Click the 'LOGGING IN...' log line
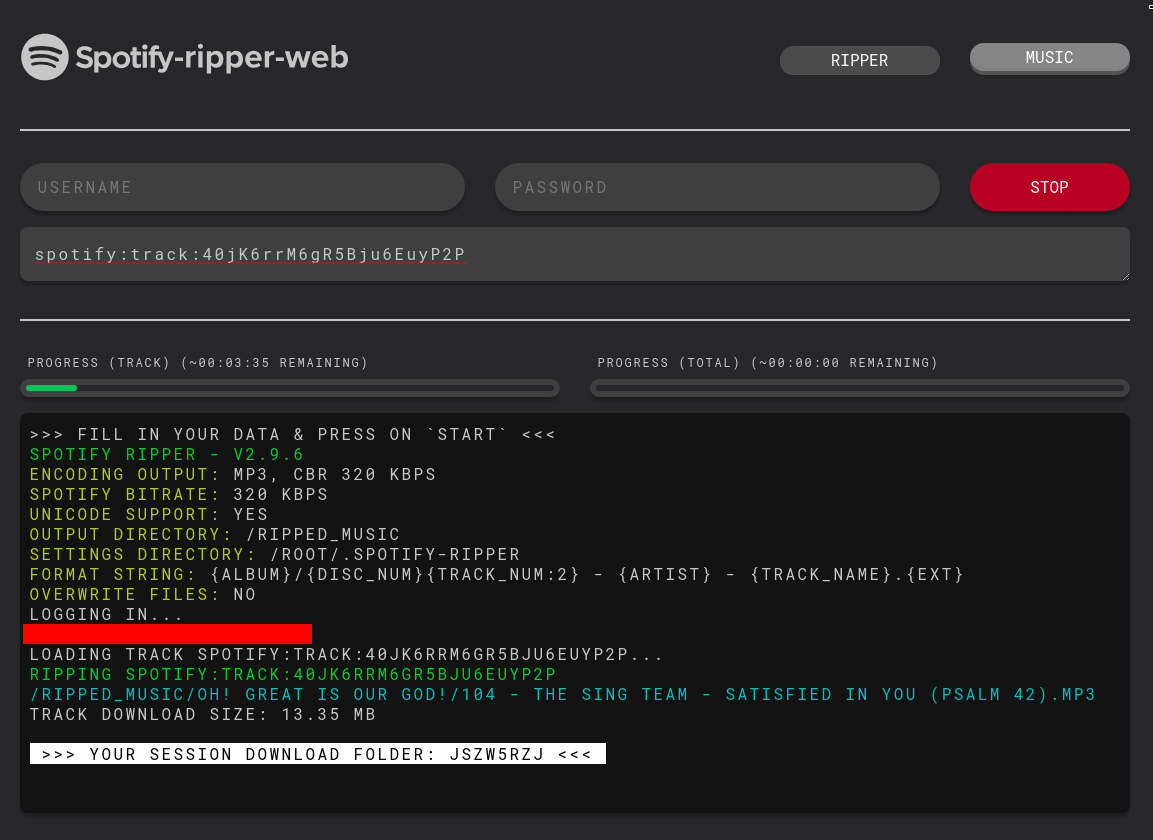This screenshot has width=1153, height=840. point(107,614)
